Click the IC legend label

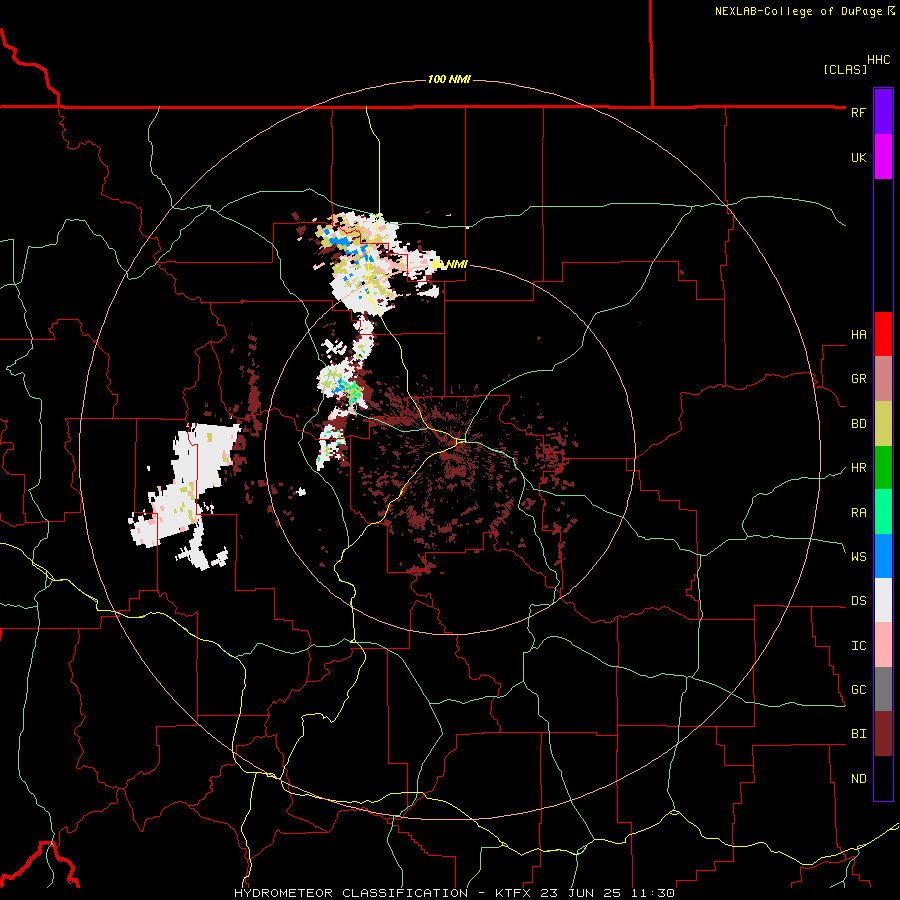pos(858,646)
